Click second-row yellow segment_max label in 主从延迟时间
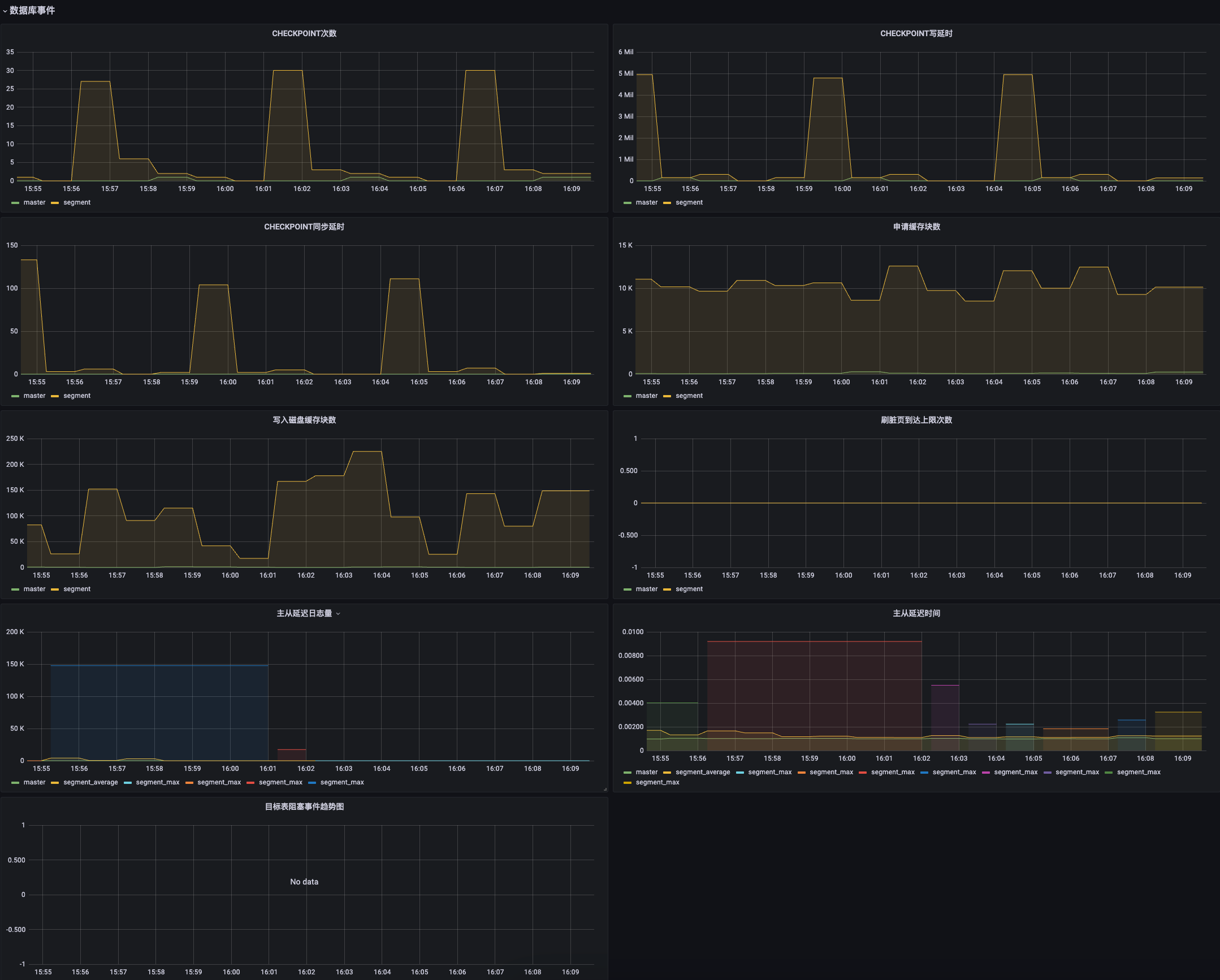 pyautogui.click(x=657, y=783)
